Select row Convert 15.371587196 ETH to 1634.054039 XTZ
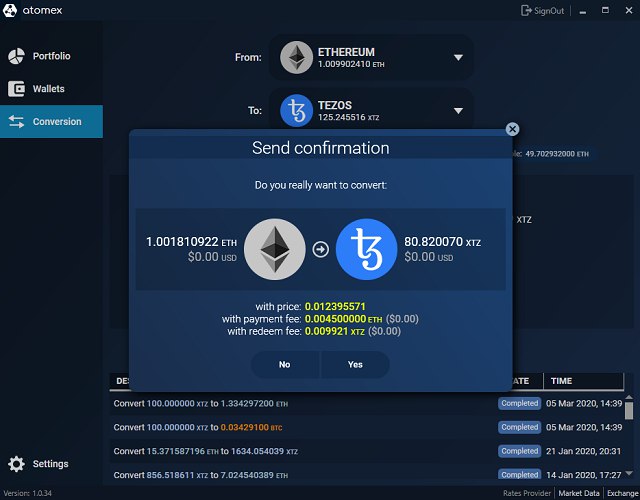This screenshot has width=640, height=500. pyautogui.click(x=367, y=451)
